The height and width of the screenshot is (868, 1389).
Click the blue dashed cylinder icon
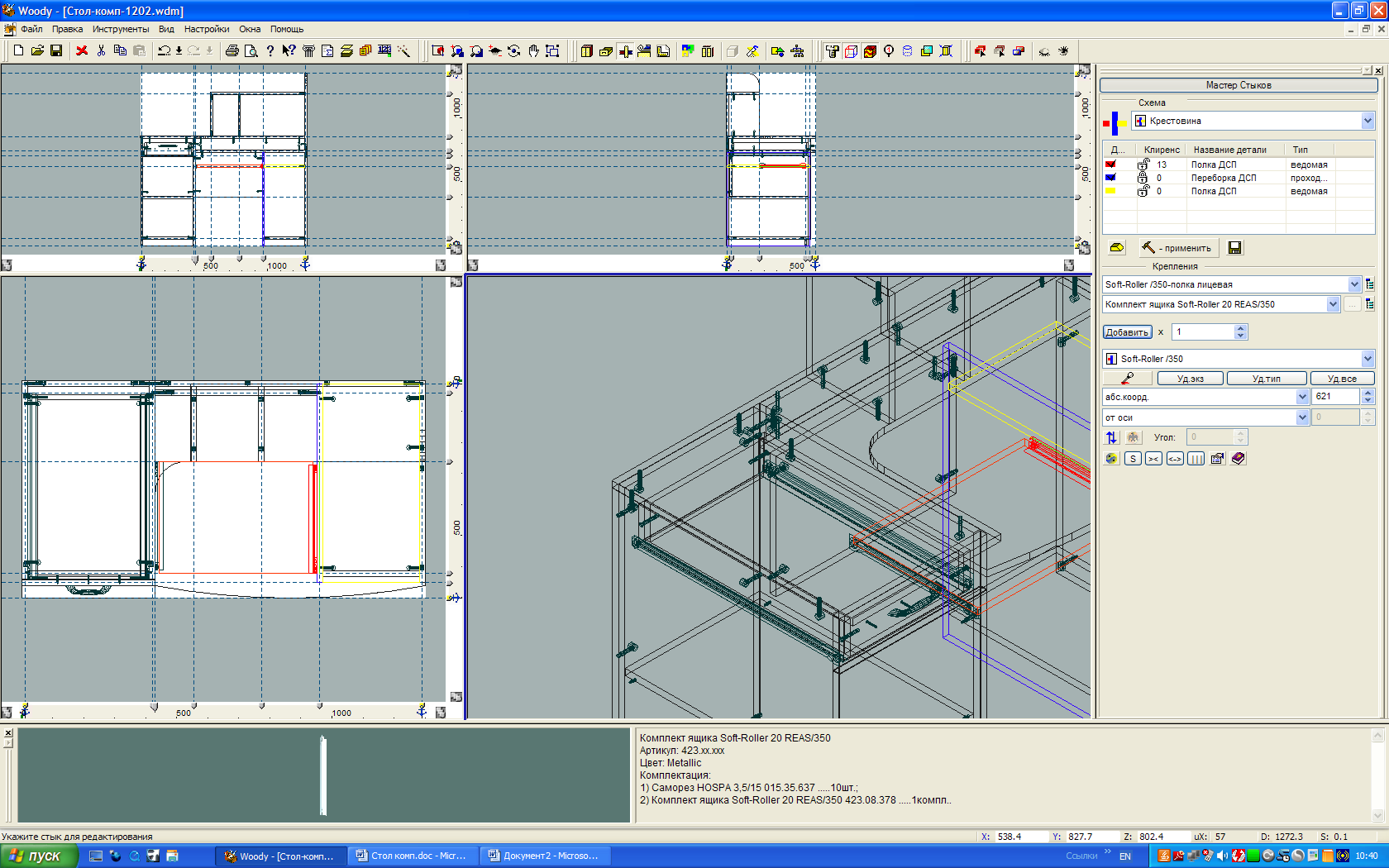coord(908,50)
